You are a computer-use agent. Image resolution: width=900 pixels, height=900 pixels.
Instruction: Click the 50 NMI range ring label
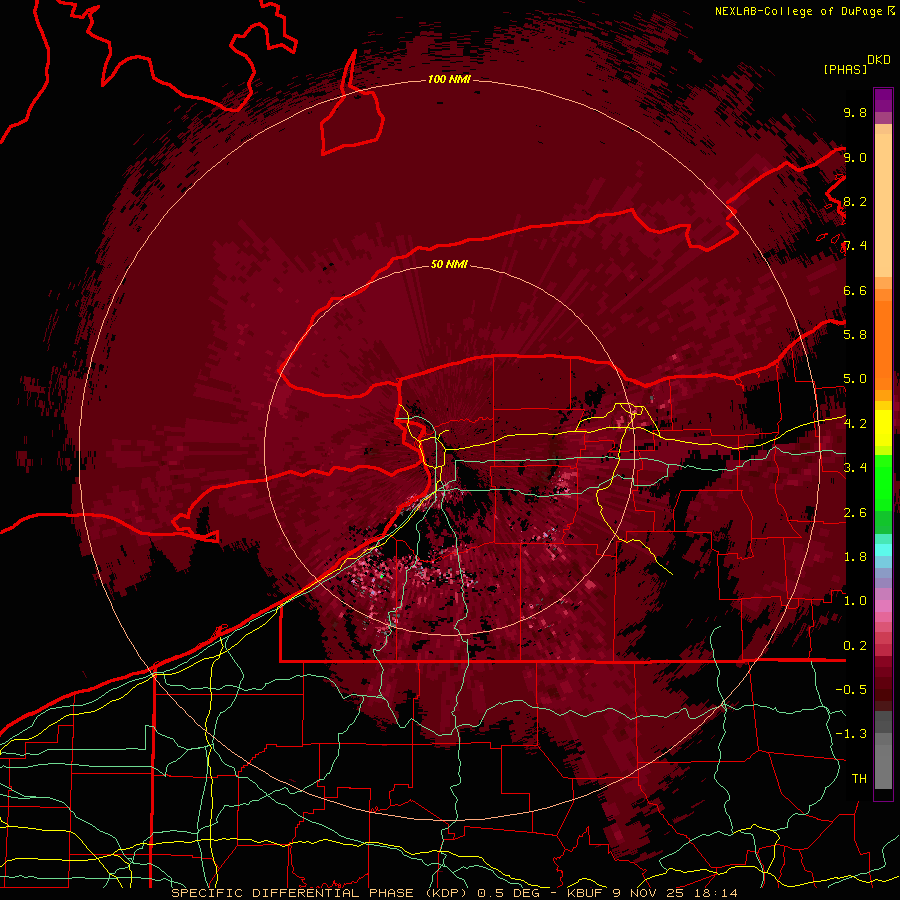[x=449, y=264]
